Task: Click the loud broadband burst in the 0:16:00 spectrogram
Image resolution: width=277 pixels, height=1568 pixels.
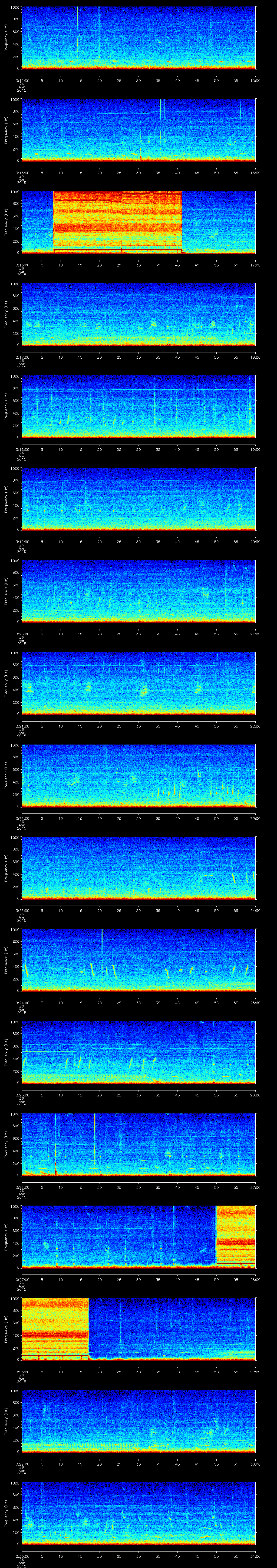Action: pyautogui.click(x=117, y=222)
